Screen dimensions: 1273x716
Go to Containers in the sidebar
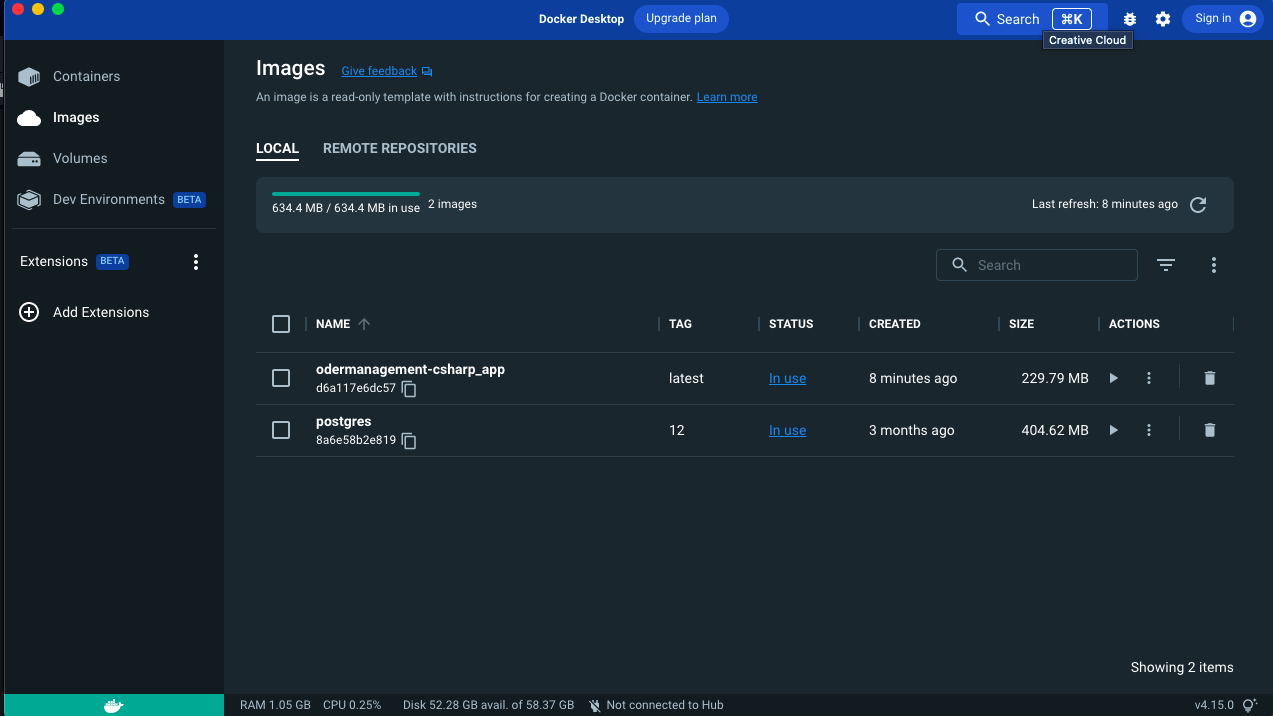86,76
